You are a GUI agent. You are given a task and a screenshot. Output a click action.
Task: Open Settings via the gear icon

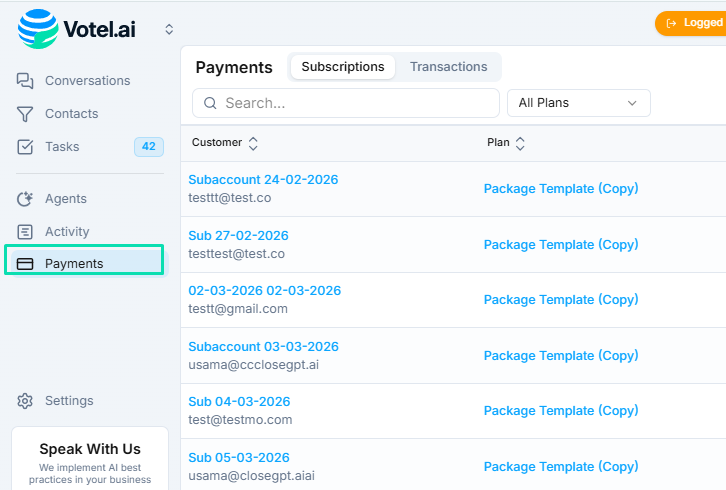click(x=26, y=401)
